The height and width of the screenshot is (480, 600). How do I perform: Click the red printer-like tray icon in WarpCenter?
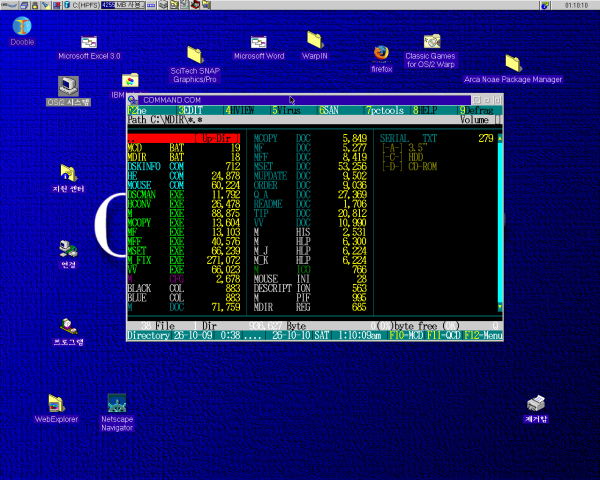(196, 5)
